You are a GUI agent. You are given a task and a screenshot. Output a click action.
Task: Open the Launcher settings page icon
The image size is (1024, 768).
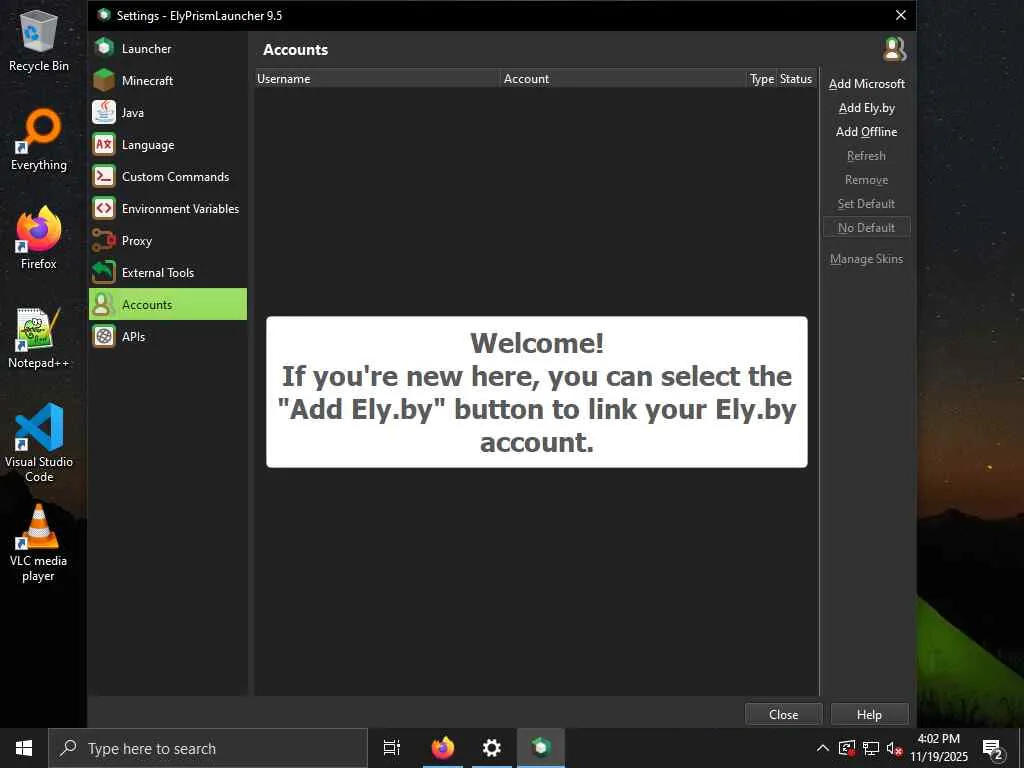104,48
